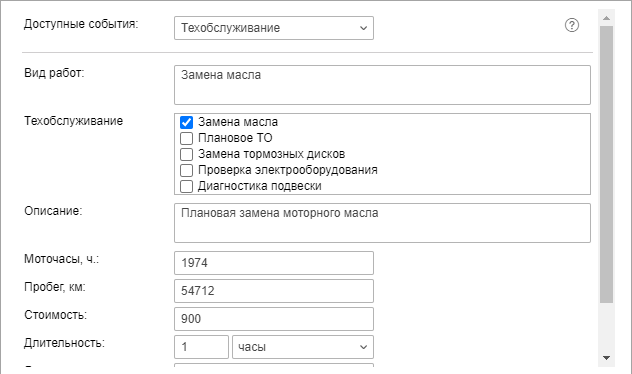Click the scrollbar up arrow
Screen dimensions: 632x374
coord(606,18)
